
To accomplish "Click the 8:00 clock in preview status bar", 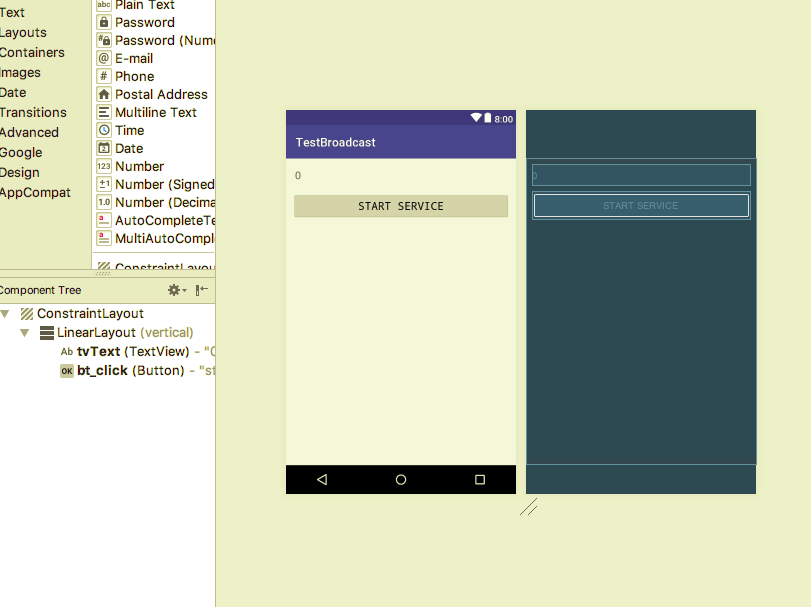I will 503,119.
